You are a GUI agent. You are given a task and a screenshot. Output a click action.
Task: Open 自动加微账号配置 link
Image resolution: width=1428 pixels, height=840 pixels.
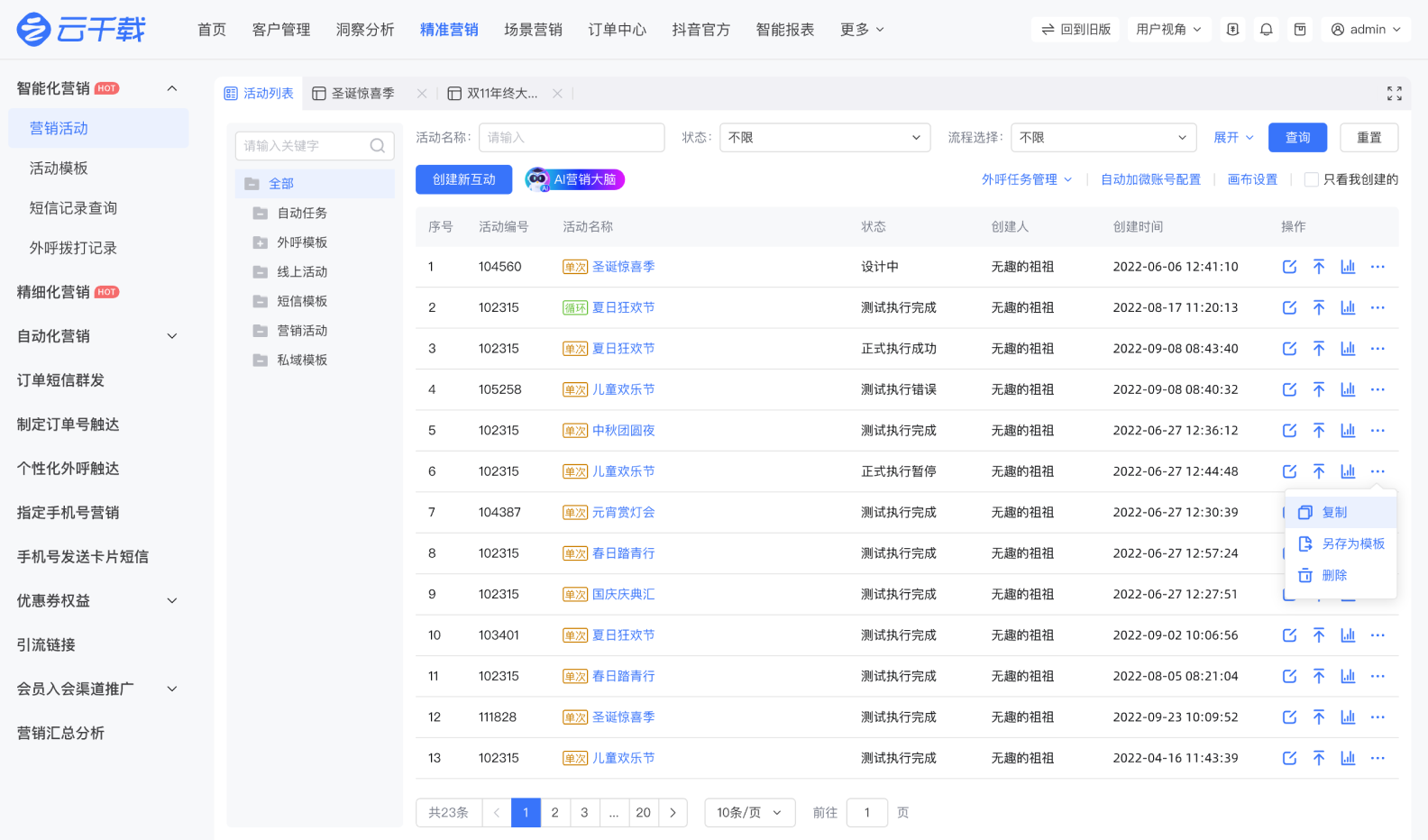tap(1150, 179)
